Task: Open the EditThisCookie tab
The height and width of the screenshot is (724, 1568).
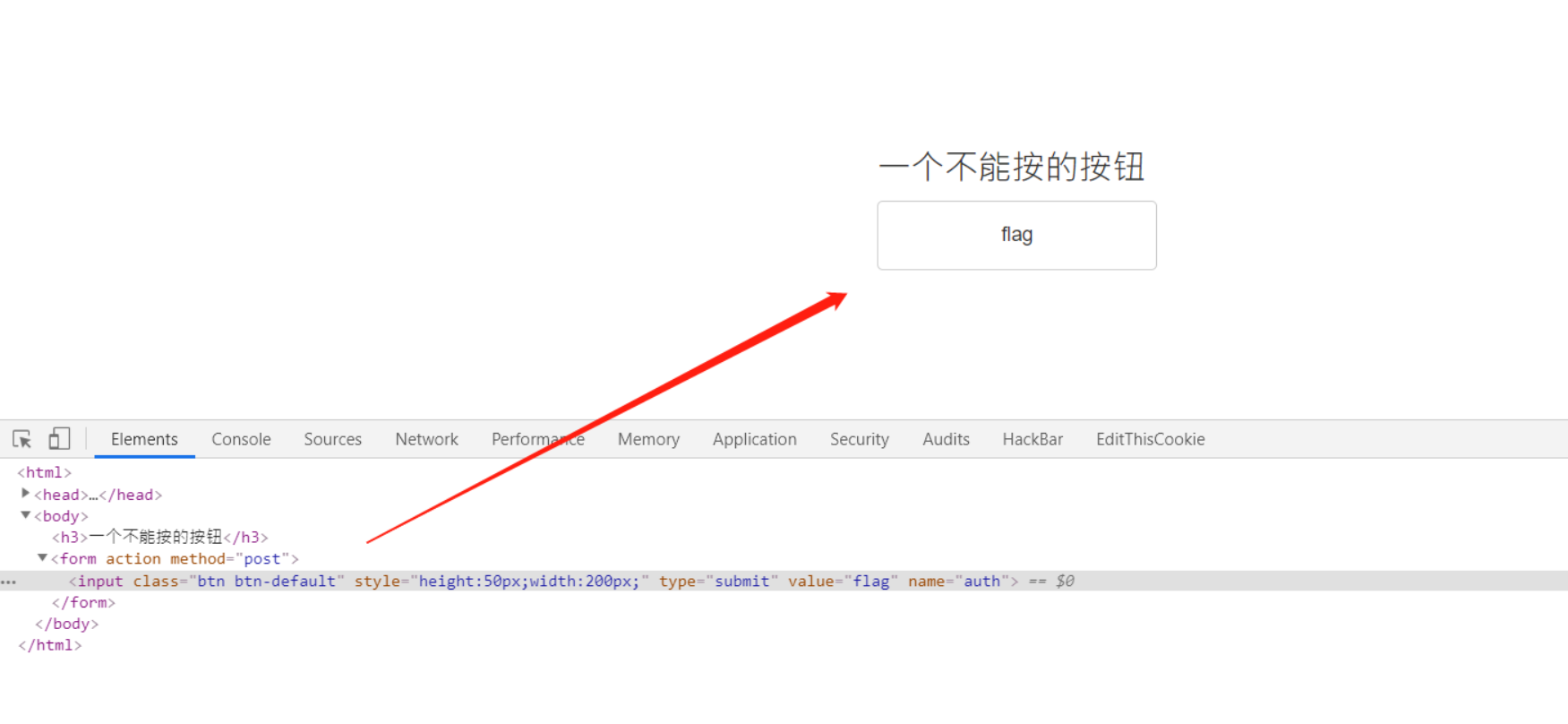Action: pyautogui.click(x=1150, y=439)
